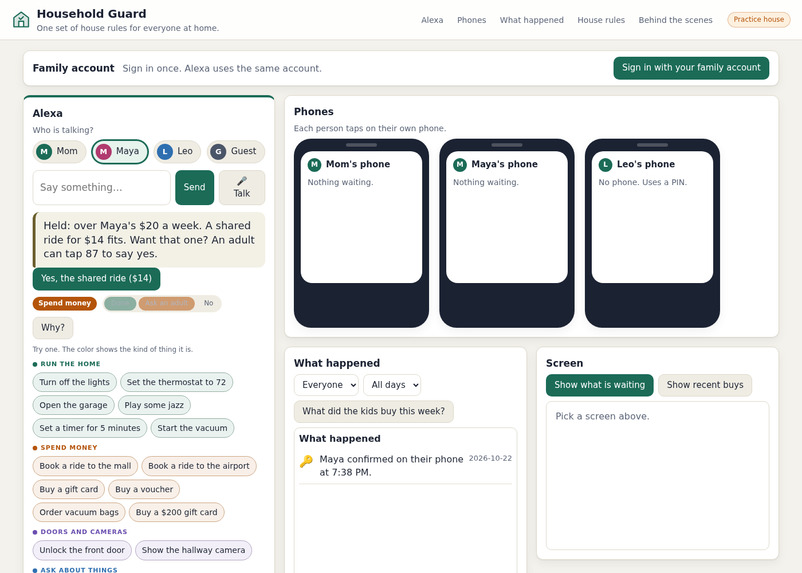Viewport: 802px width, 573px height.
Task: Accept 'Yes, the shared ride ($14)'
Action: 96,279
